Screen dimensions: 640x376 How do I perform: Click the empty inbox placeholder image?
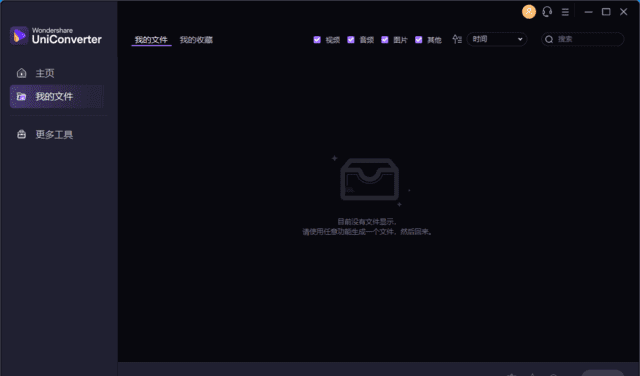(369, 179)
